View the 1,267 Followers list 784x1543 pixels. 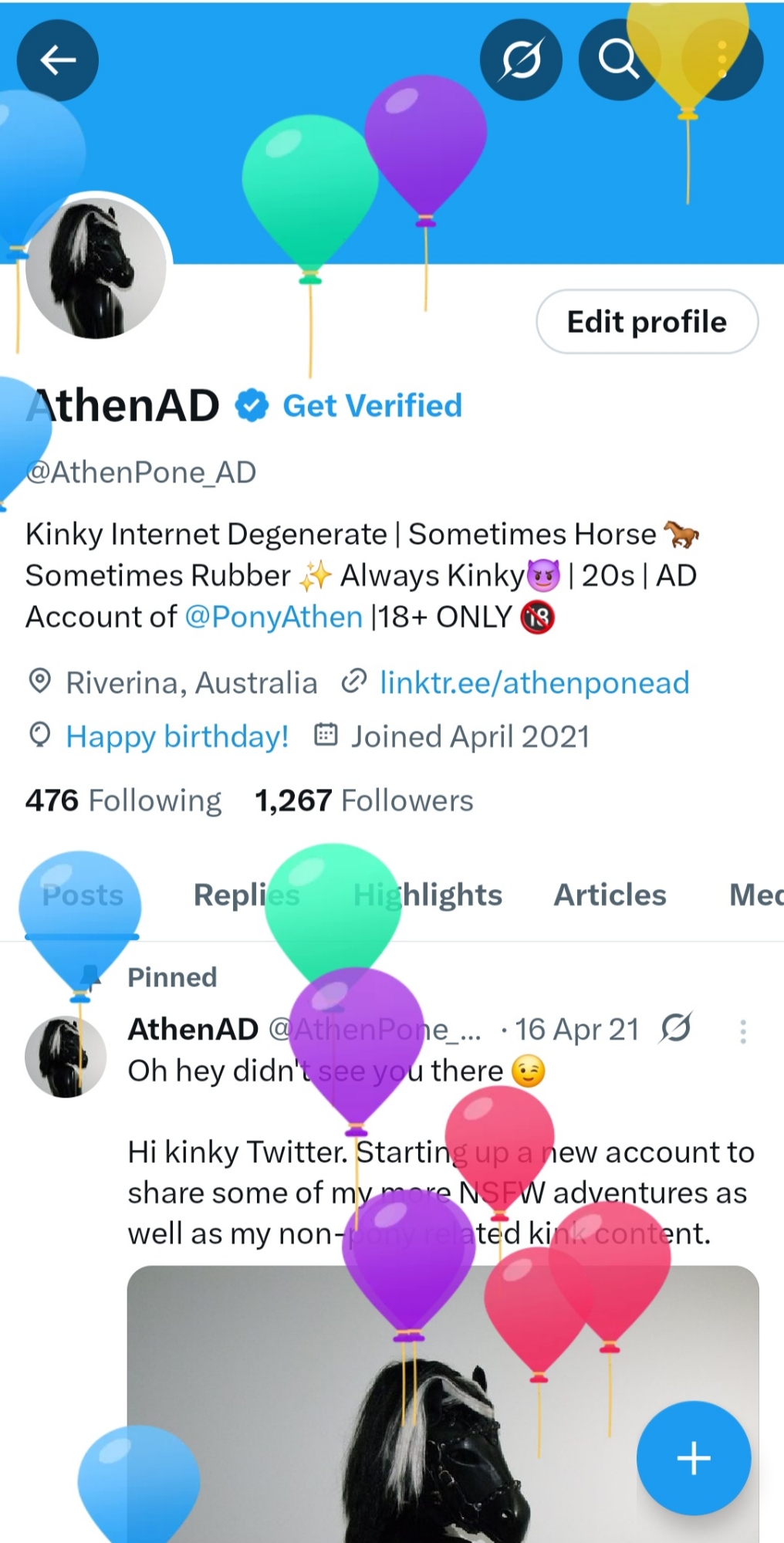pos(364,800)
